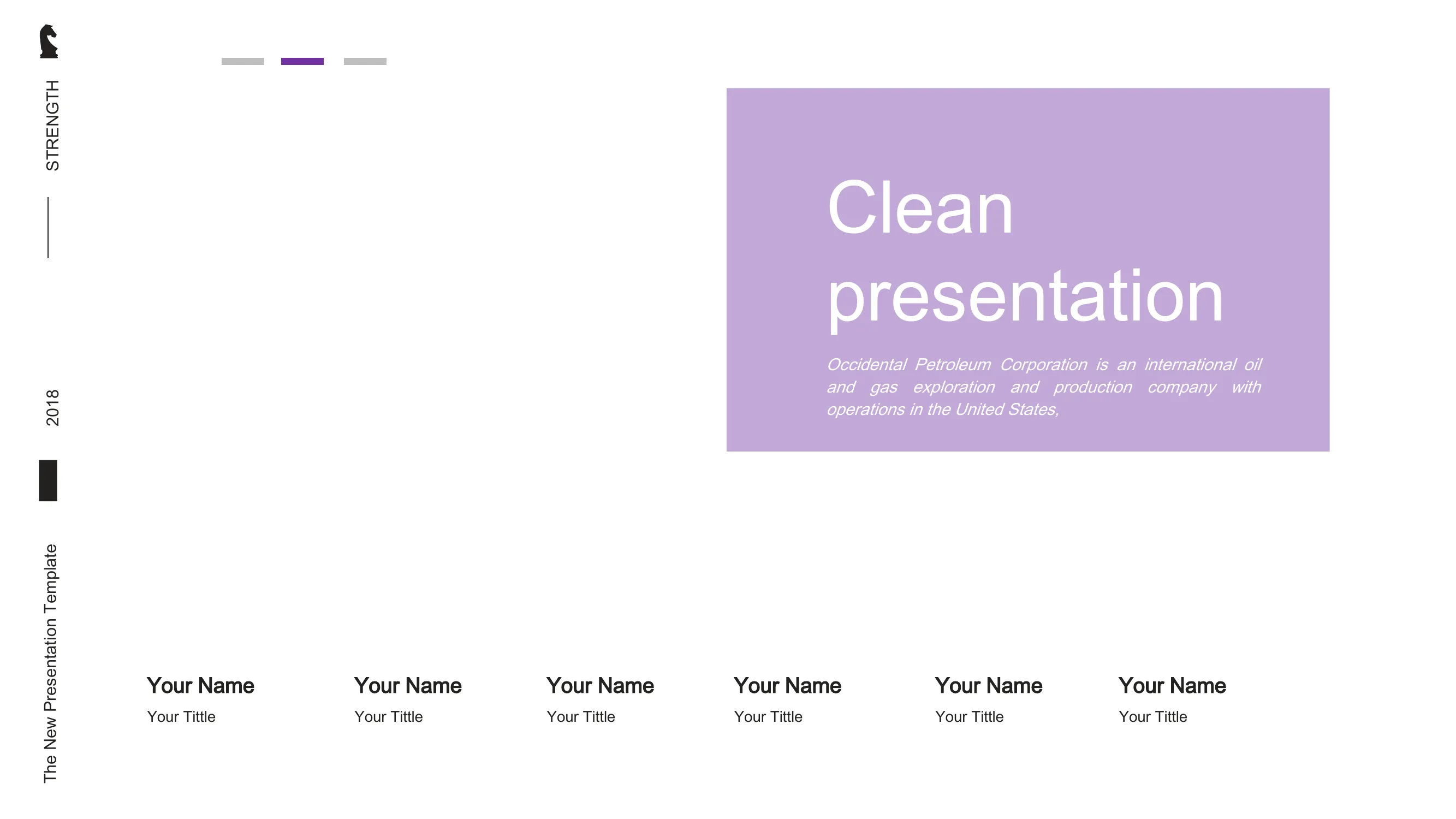Click the chess knight logo icon
1456x819 pixels.
pyautogui.click(x=49, y=41)
